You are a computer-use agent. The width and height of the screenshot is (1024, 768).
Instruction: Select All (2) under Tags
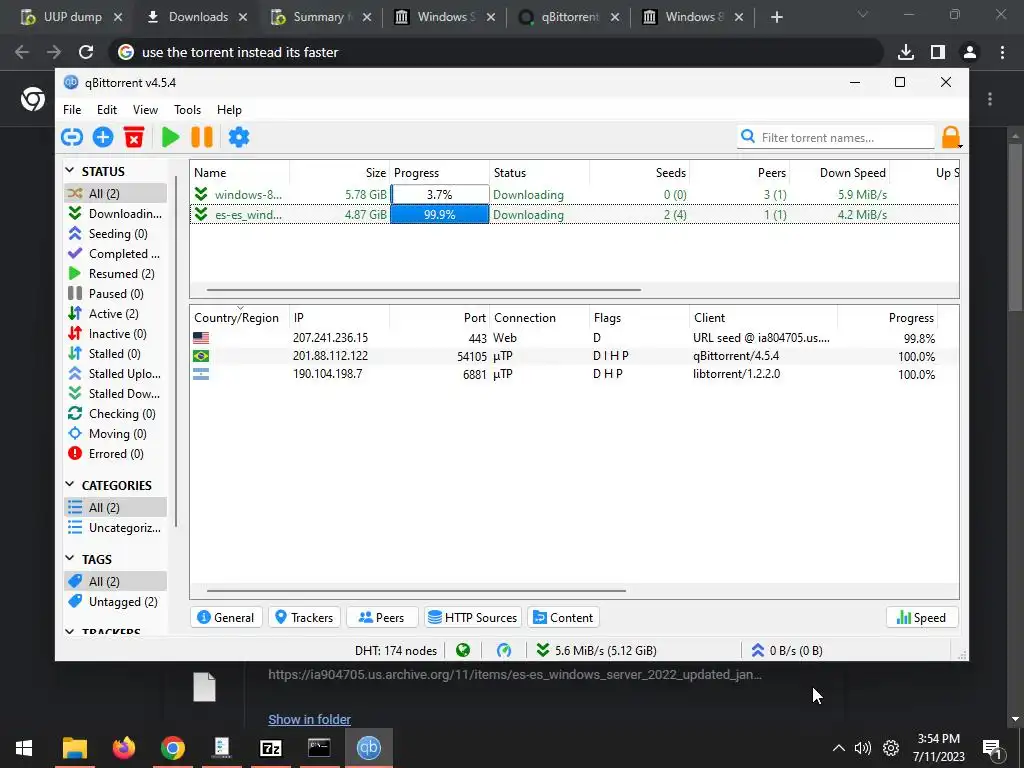[x=116, y=581]
